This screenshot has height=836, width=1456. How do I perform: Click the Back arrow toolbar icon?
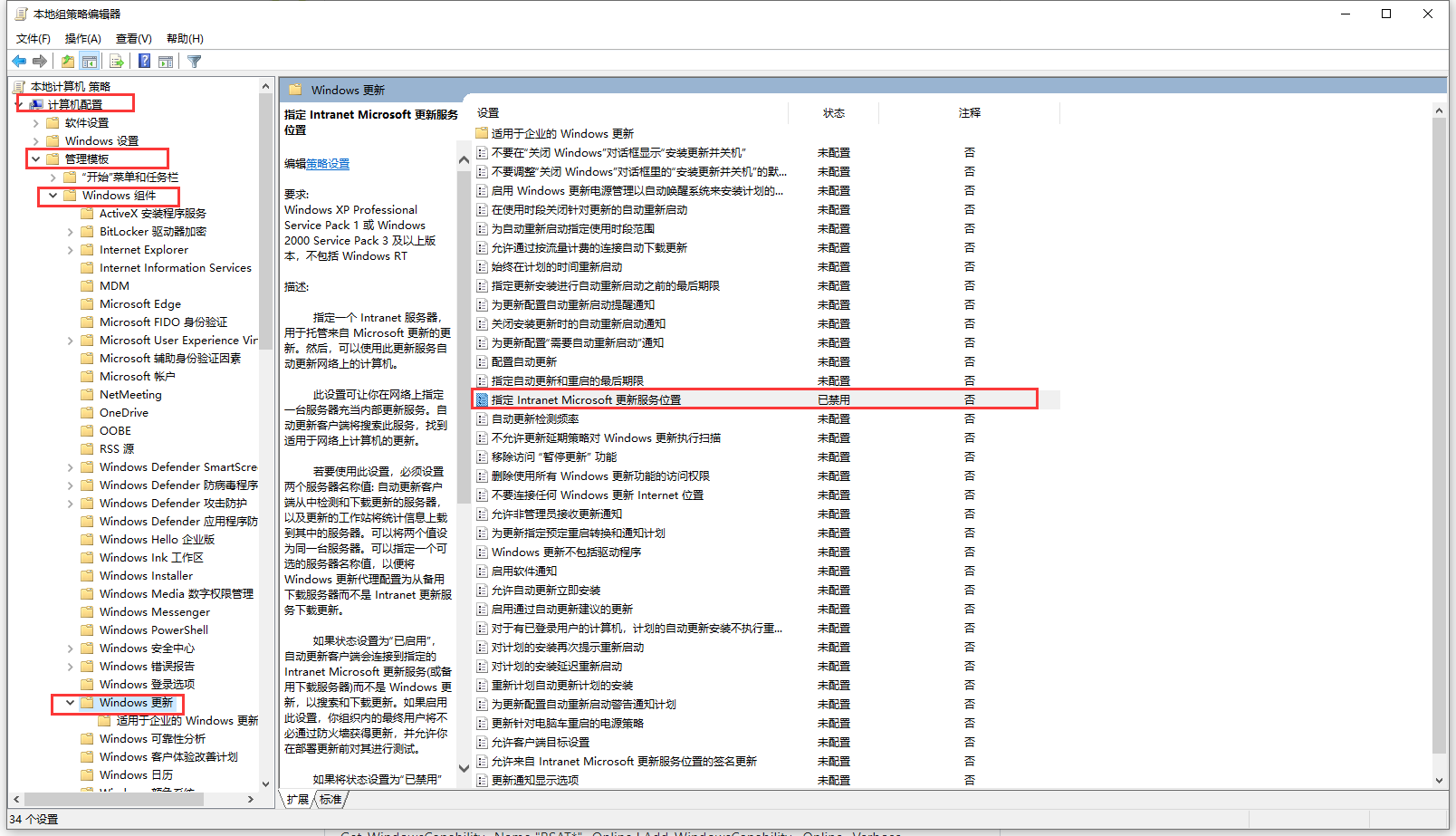[x=19, y=62]
